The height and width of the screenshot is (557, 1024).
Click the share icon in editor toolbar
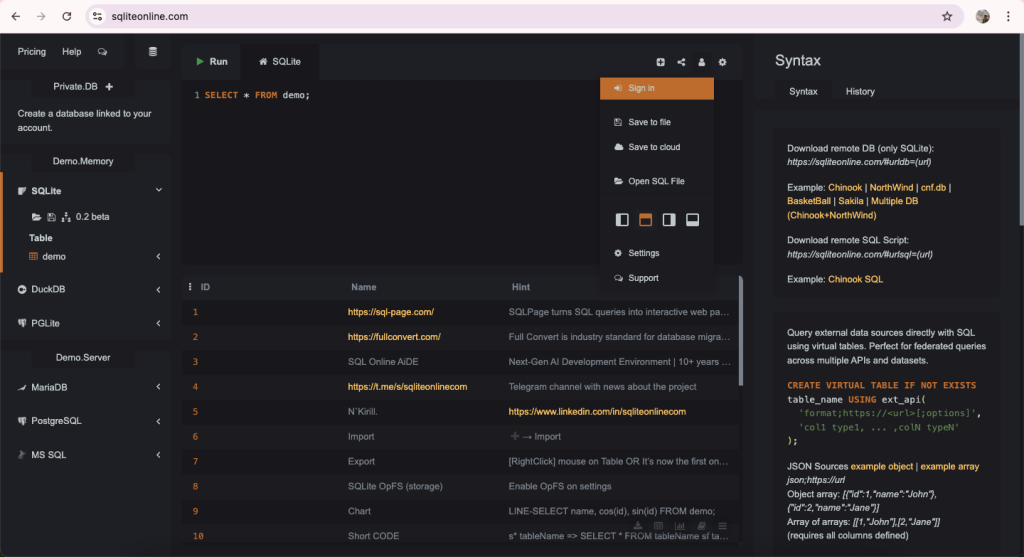pos(681,62)
